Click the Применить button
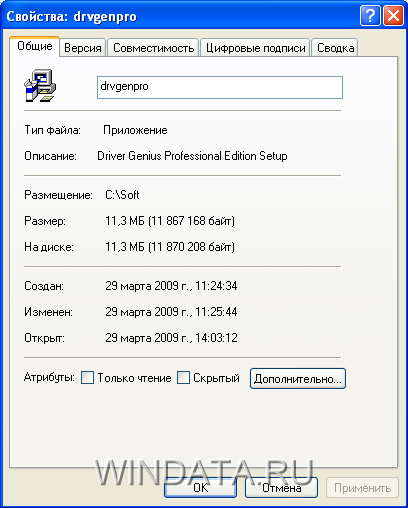Image resolution: width=408 pixels, height=508 pixels. pyautogui.click(x=362, y=488)
